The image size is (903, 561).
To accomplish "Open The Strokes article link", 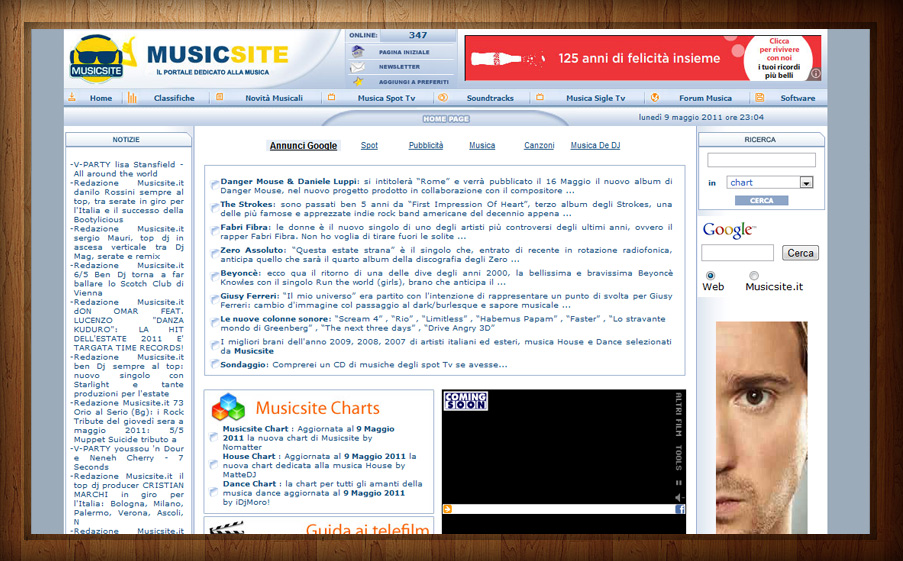I will (247, 204).
